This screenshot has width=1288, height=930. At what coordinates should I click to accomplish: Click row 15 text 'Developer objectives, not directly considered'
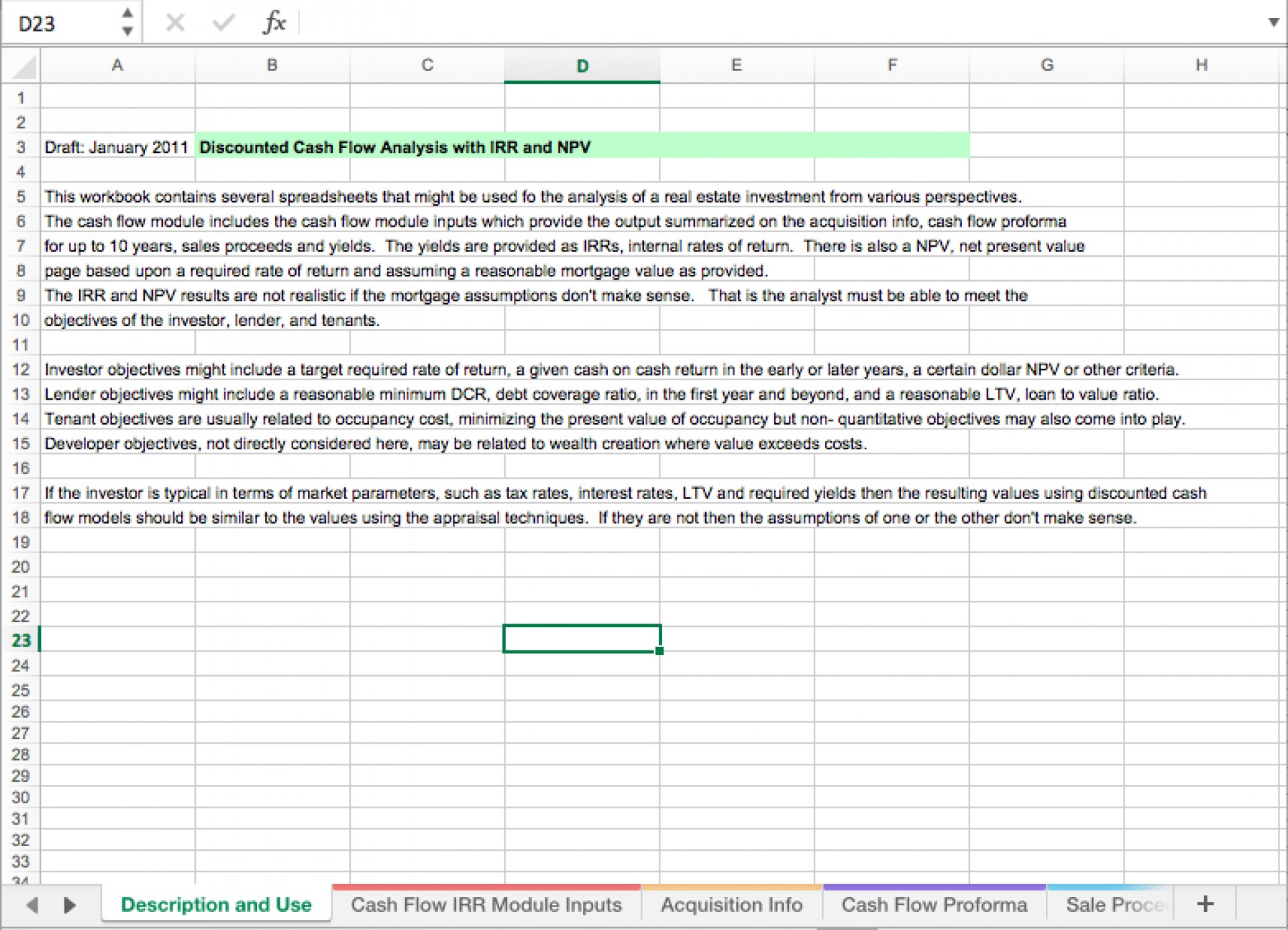pos(456,443)
